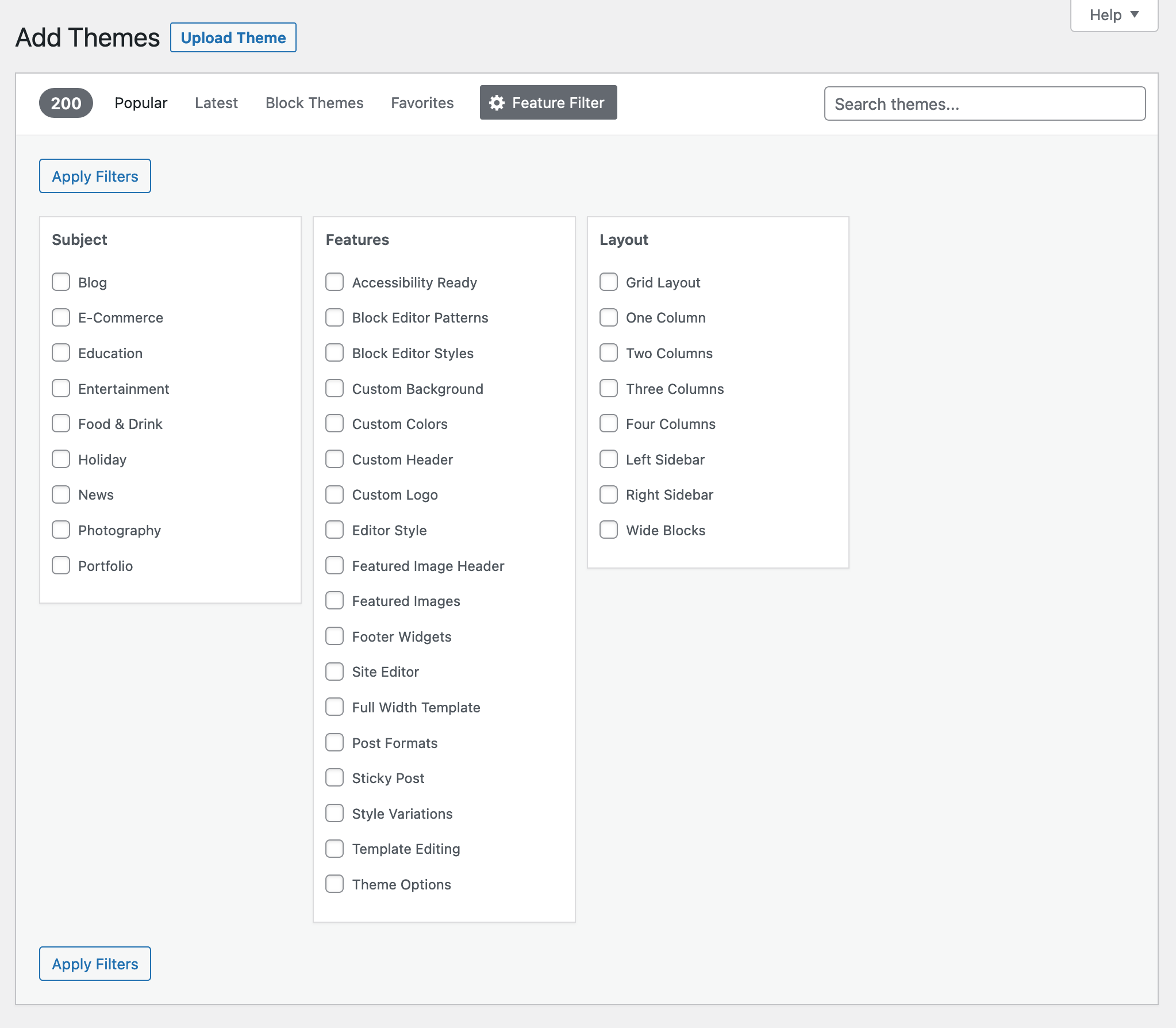Enable the Grid Layout option
This screenshot has width=1176, height=1028.
(x=609, y=282)
